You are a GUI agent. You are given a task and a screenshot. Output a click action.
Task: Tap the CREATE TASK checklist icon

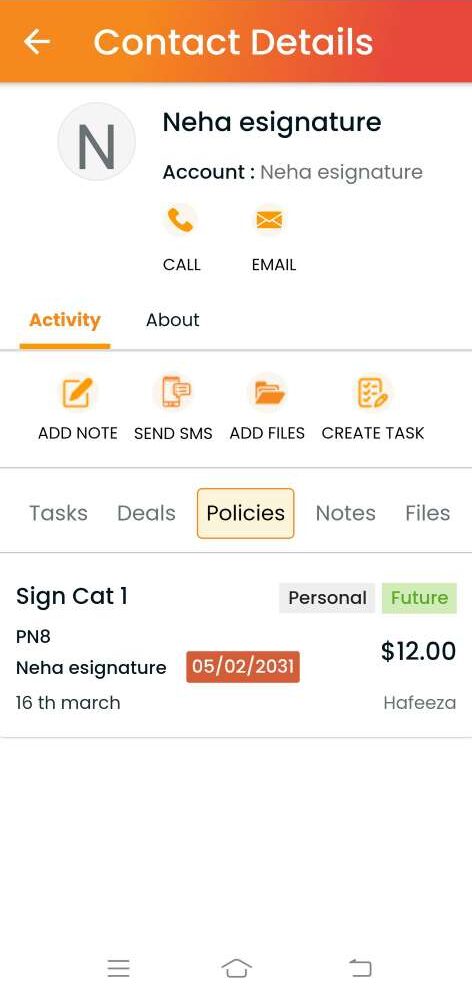[x=372, y=392]
